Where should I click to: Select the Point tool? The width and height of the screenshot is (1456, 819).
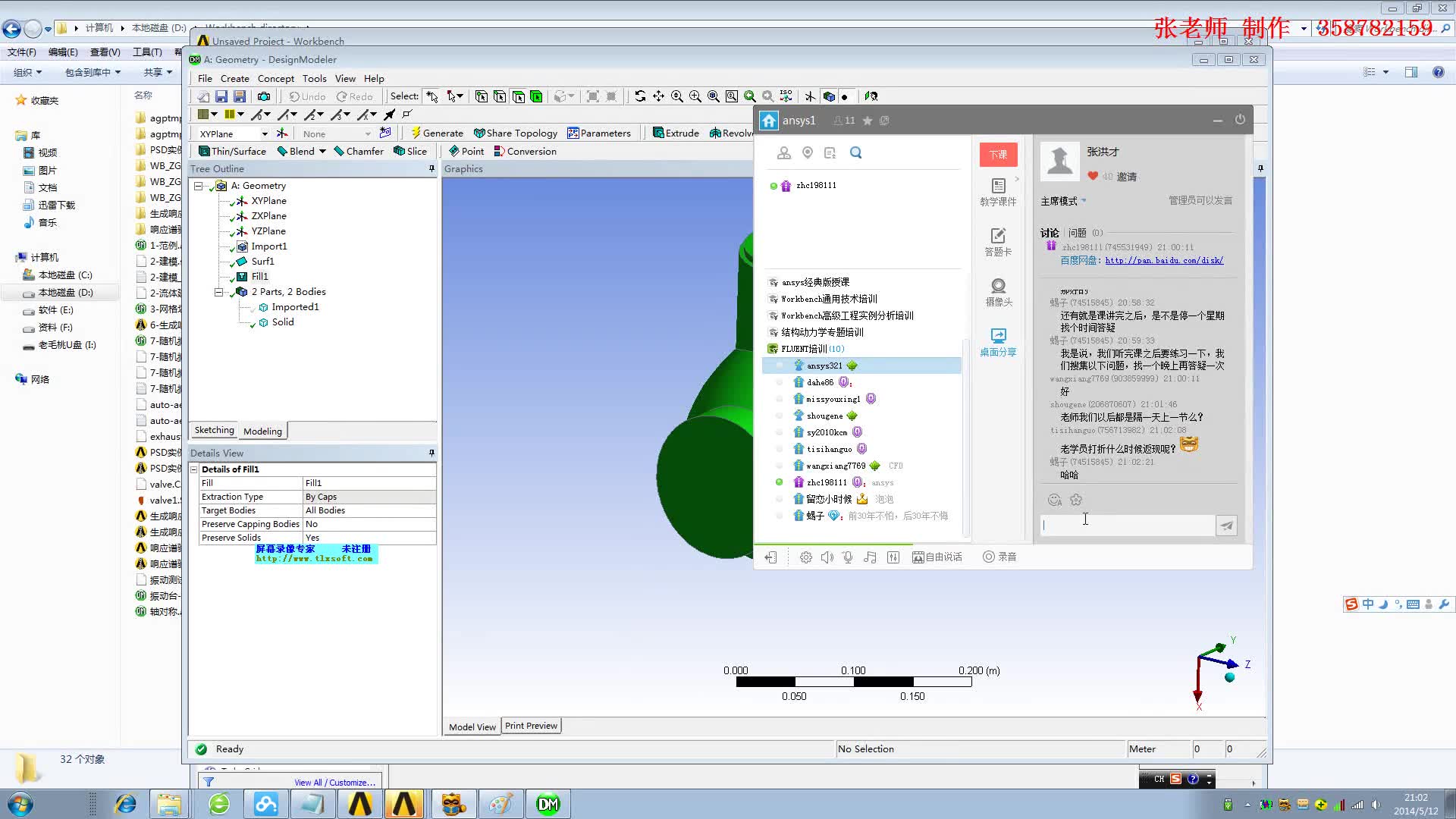466,151
